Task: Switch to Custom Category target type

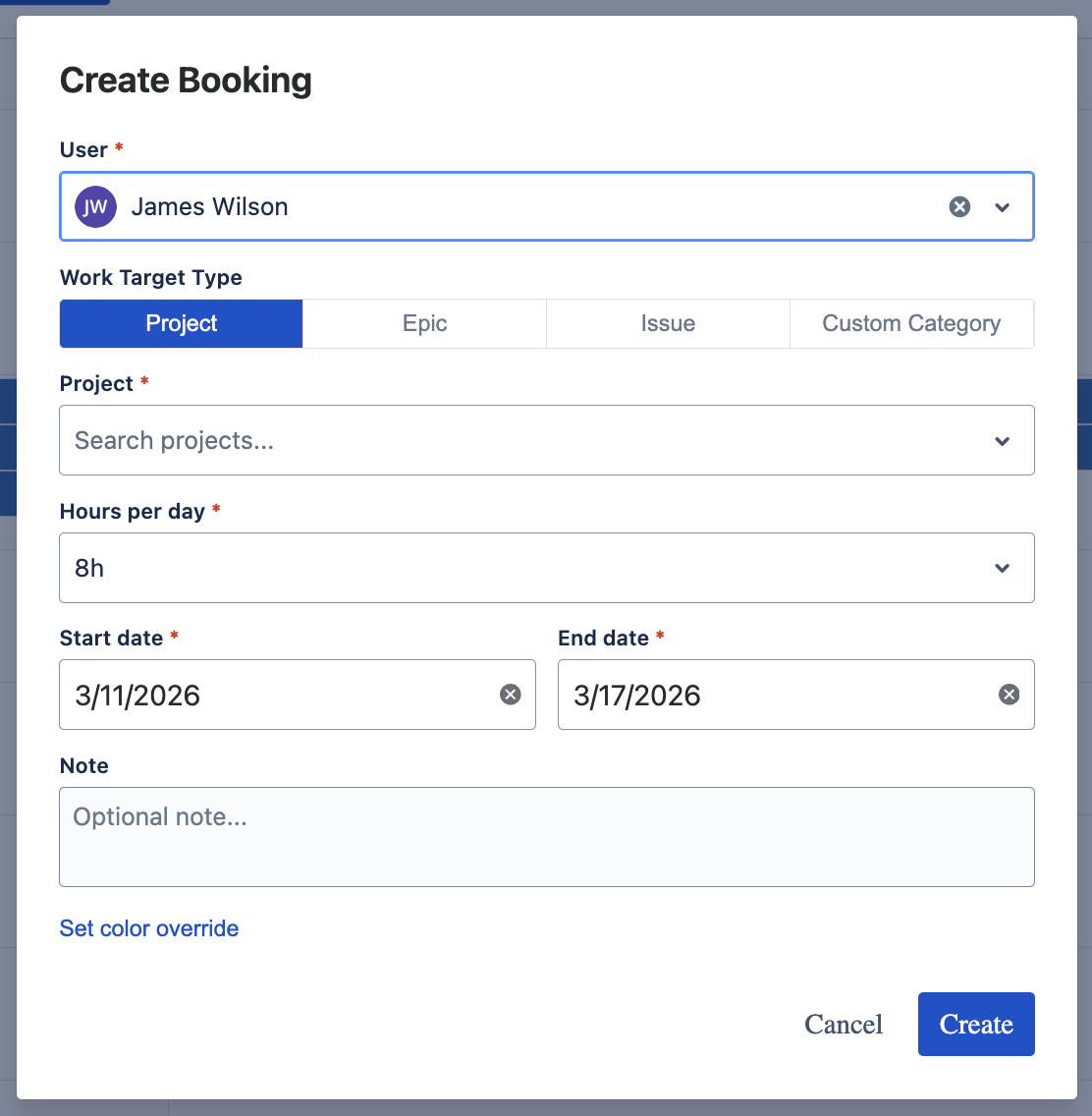Action: click(x=911, y=323)
